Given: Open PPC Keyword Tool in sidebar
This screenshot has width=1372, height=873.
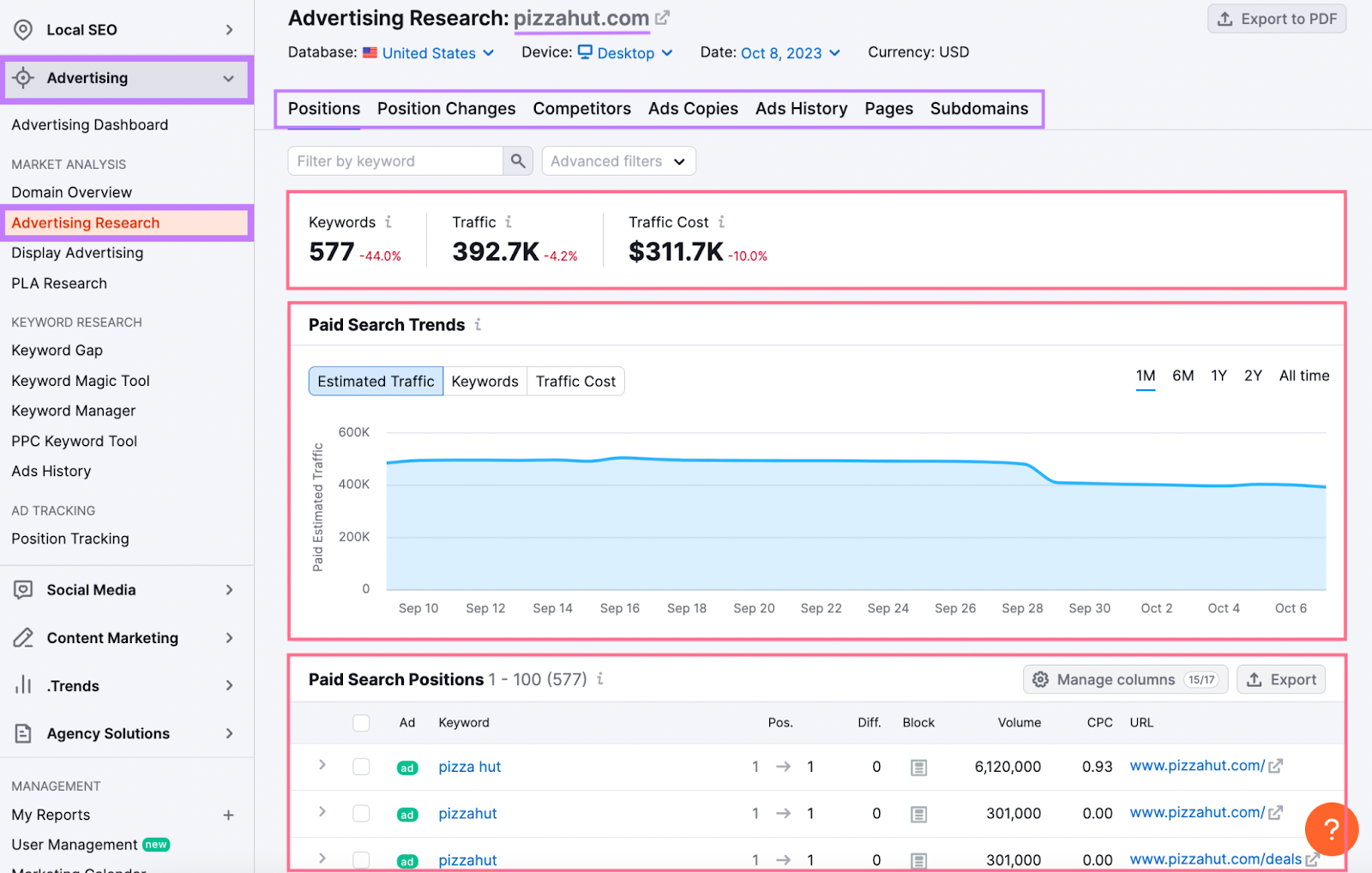Looking at the screenshot, I should pyautogui.click(x=75, y=441).
